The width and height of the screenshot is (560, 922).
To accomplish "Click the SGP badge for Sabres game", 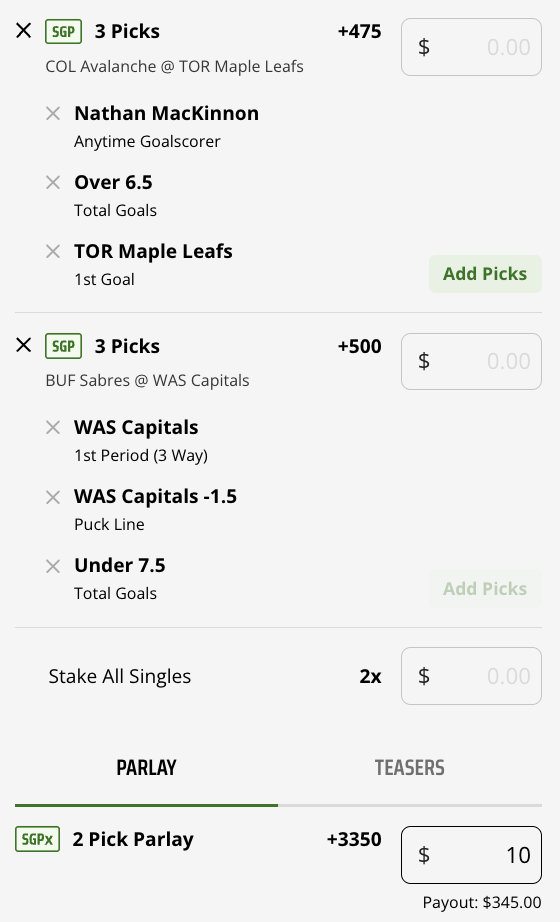I will click(x=64, y=346).
